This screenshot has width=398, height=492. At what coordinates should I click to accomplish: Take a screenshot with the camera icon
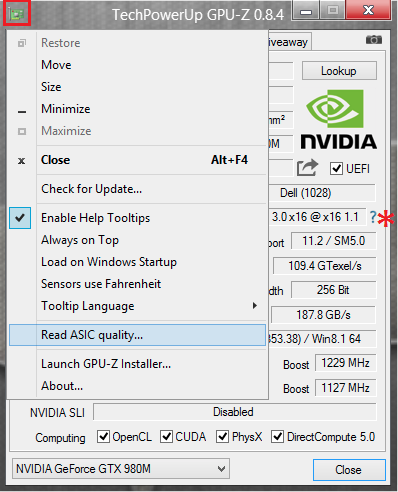[373, 40]
